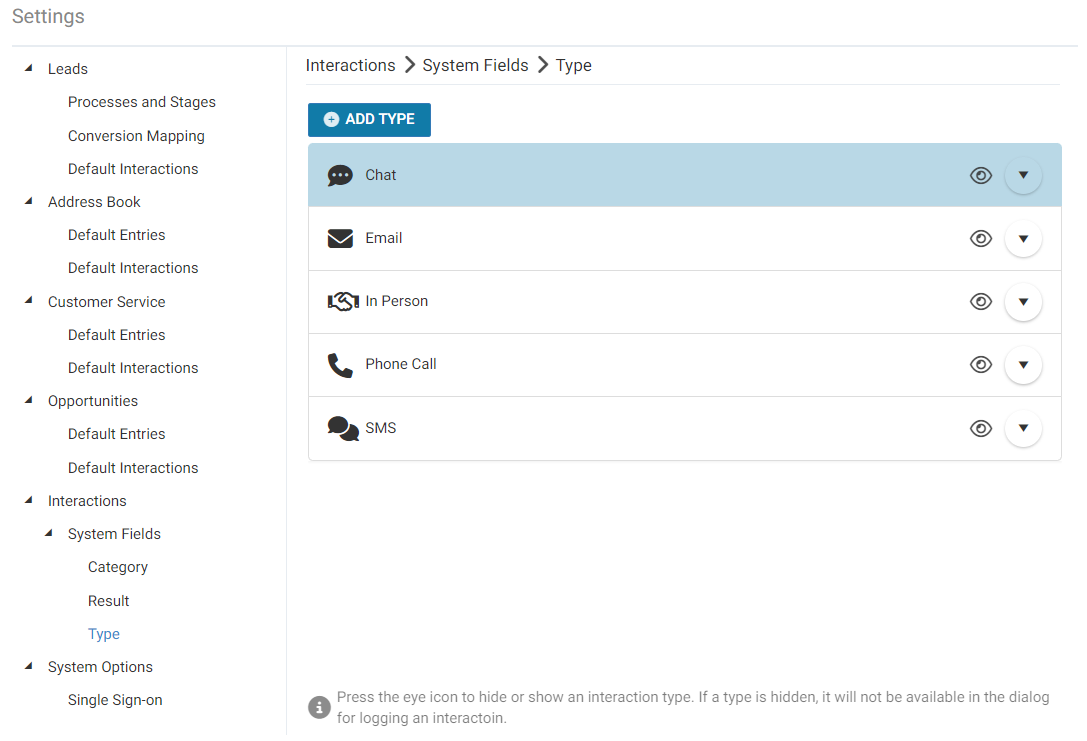Open Default Interactions under Opportunities
Screen dimensions: 1087x741
133,468
